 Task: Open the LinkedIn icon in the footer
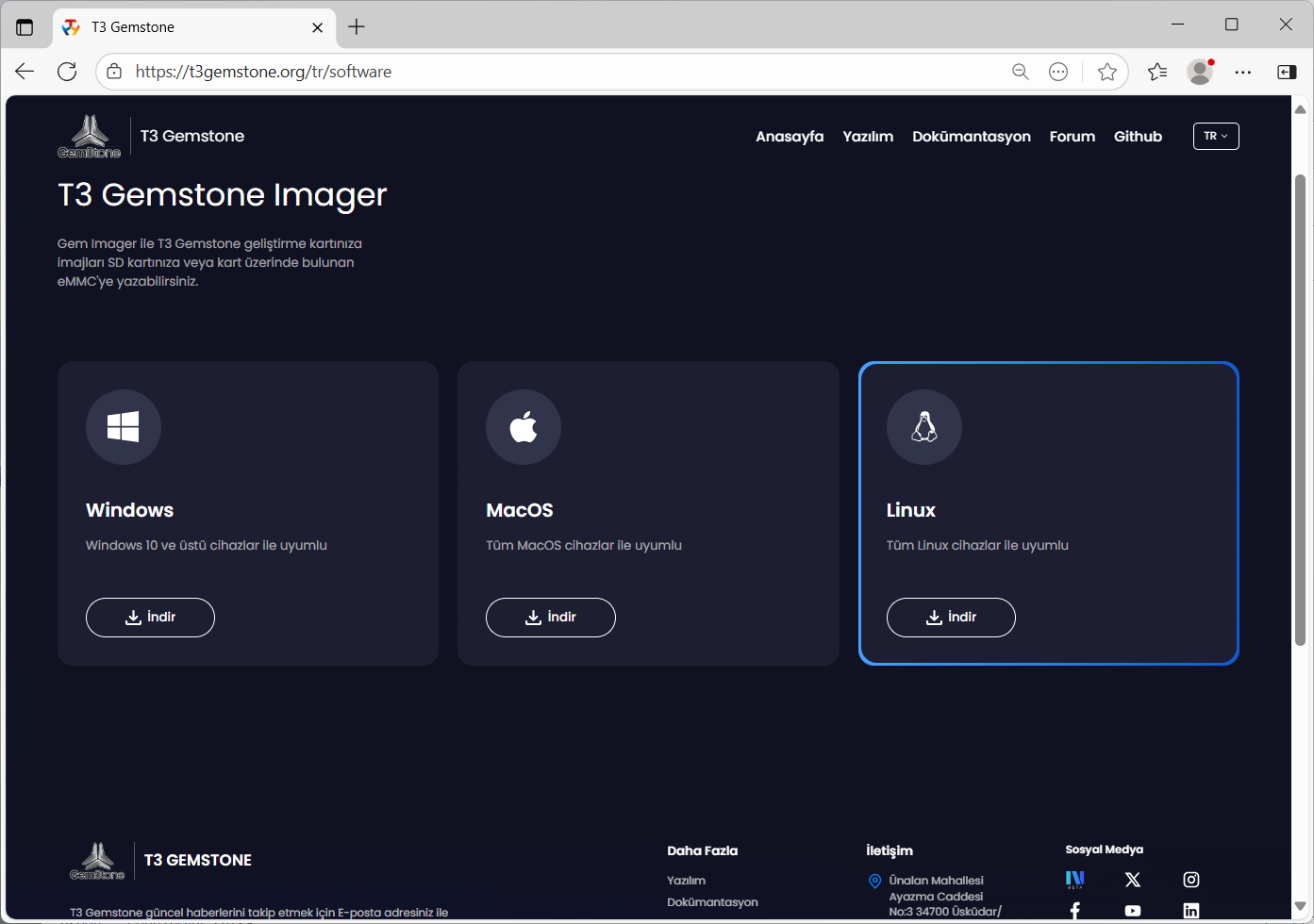click(x=1191, y=911)
